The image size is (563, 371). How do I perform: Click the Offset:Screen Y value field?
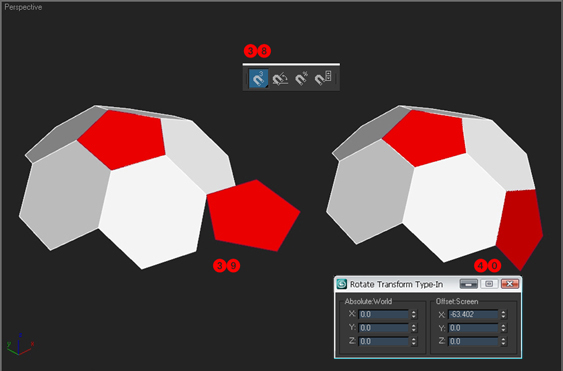tap(473, 328)
